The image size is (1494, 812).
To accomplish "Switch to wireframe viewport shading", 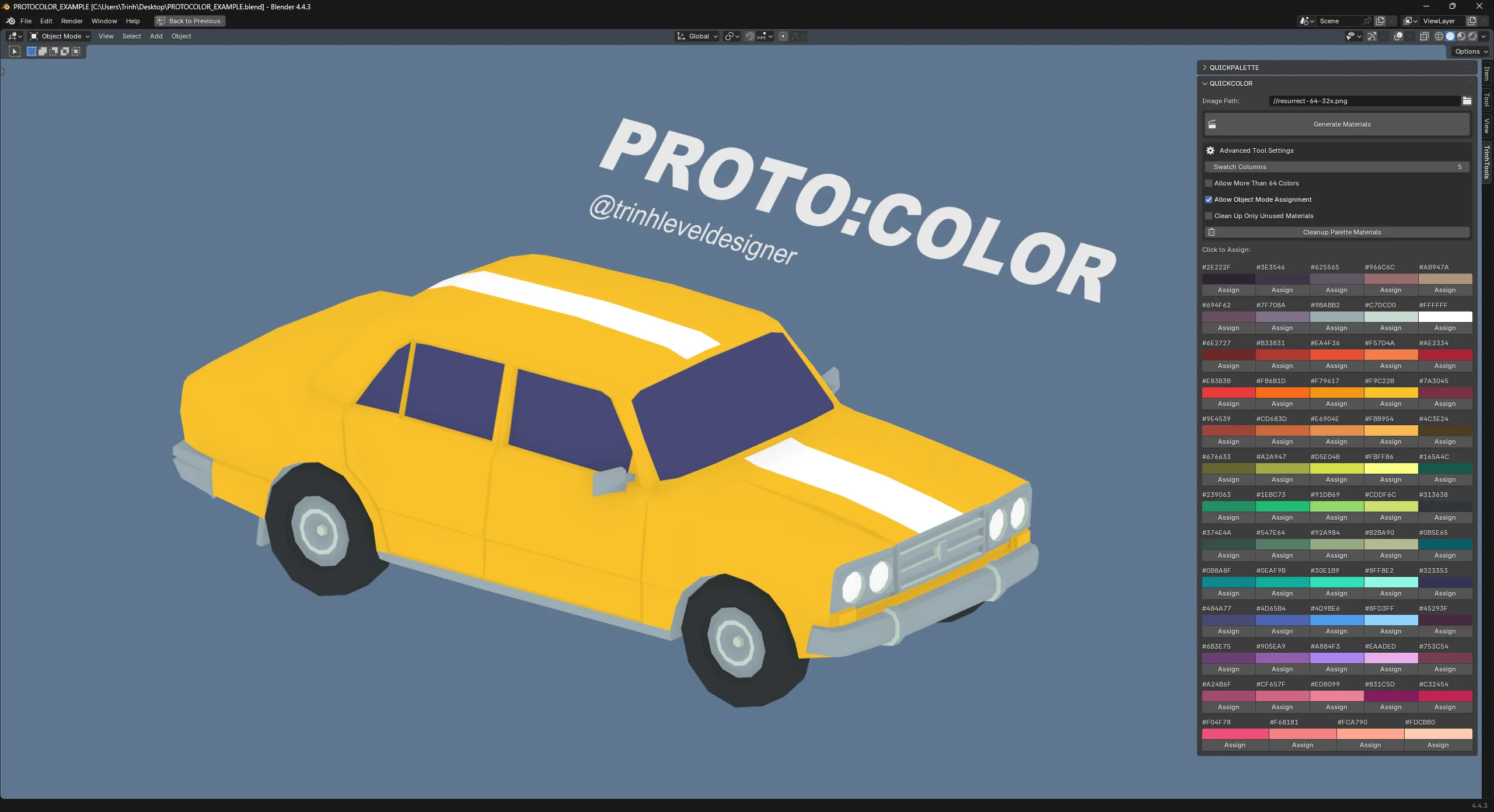I will tap(1439, 36).
